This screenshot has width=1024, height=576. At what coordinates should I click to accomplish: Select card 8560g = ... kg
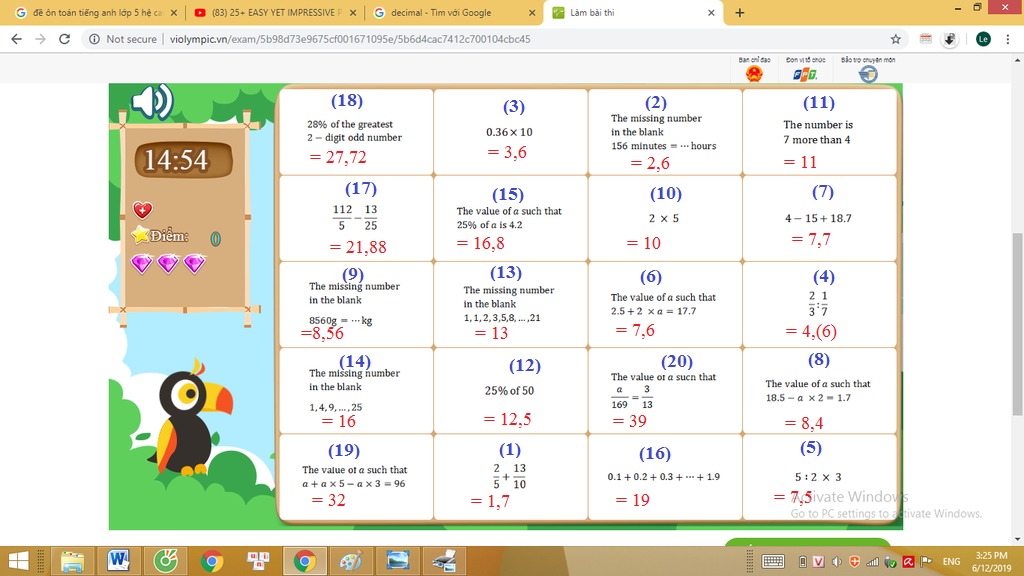tap(356, 304)
